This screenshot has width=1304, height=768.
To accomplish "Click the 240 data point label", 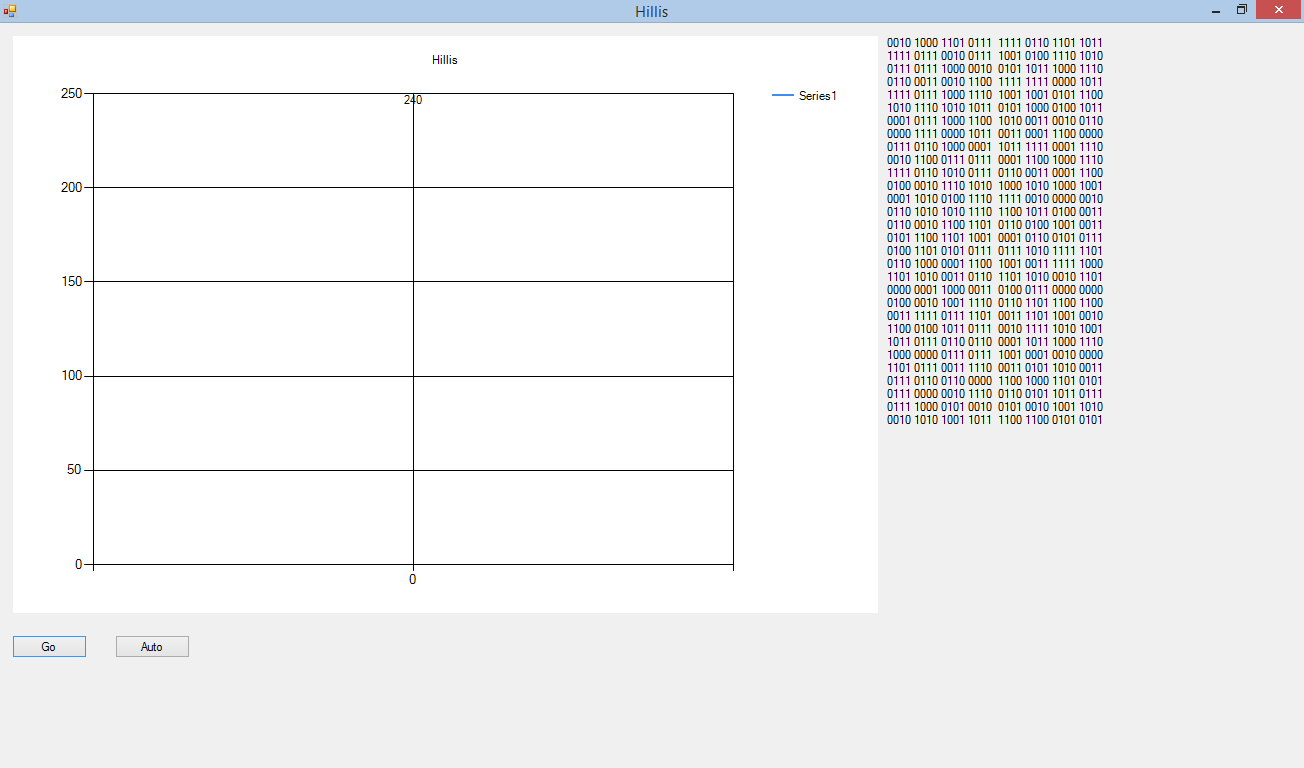I will point(413,100).
